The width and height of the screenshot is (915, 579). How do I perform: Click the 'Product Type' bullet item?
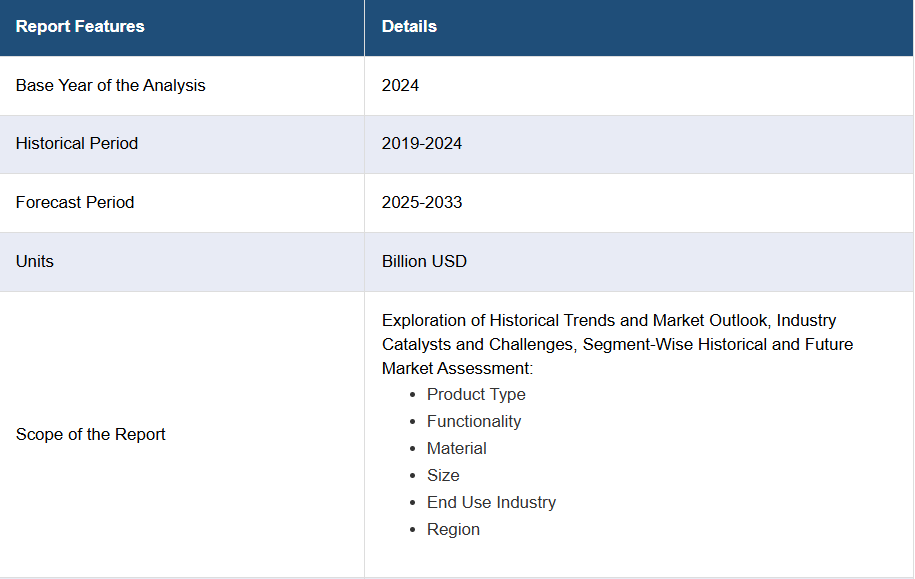tap(476, 395)
